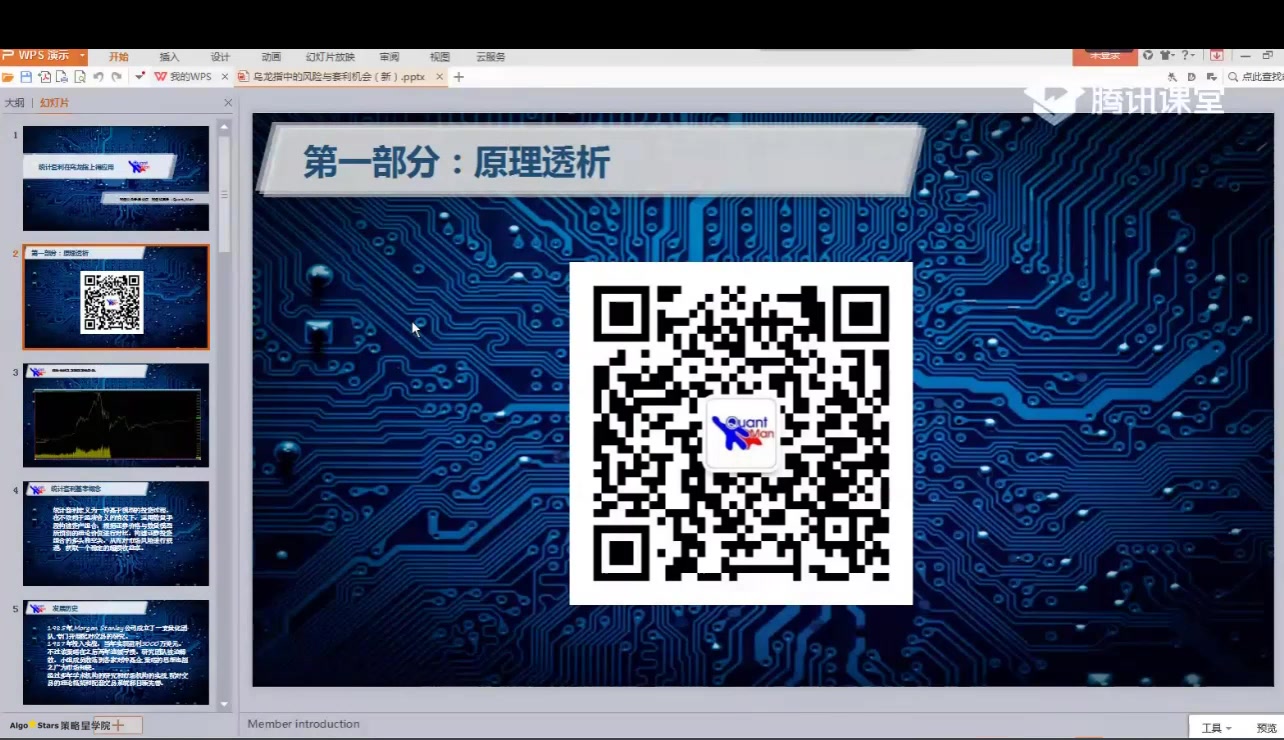Open the help question mark icon
The height and width of the screenshot is (740, 1284).
pos(1187,56)
